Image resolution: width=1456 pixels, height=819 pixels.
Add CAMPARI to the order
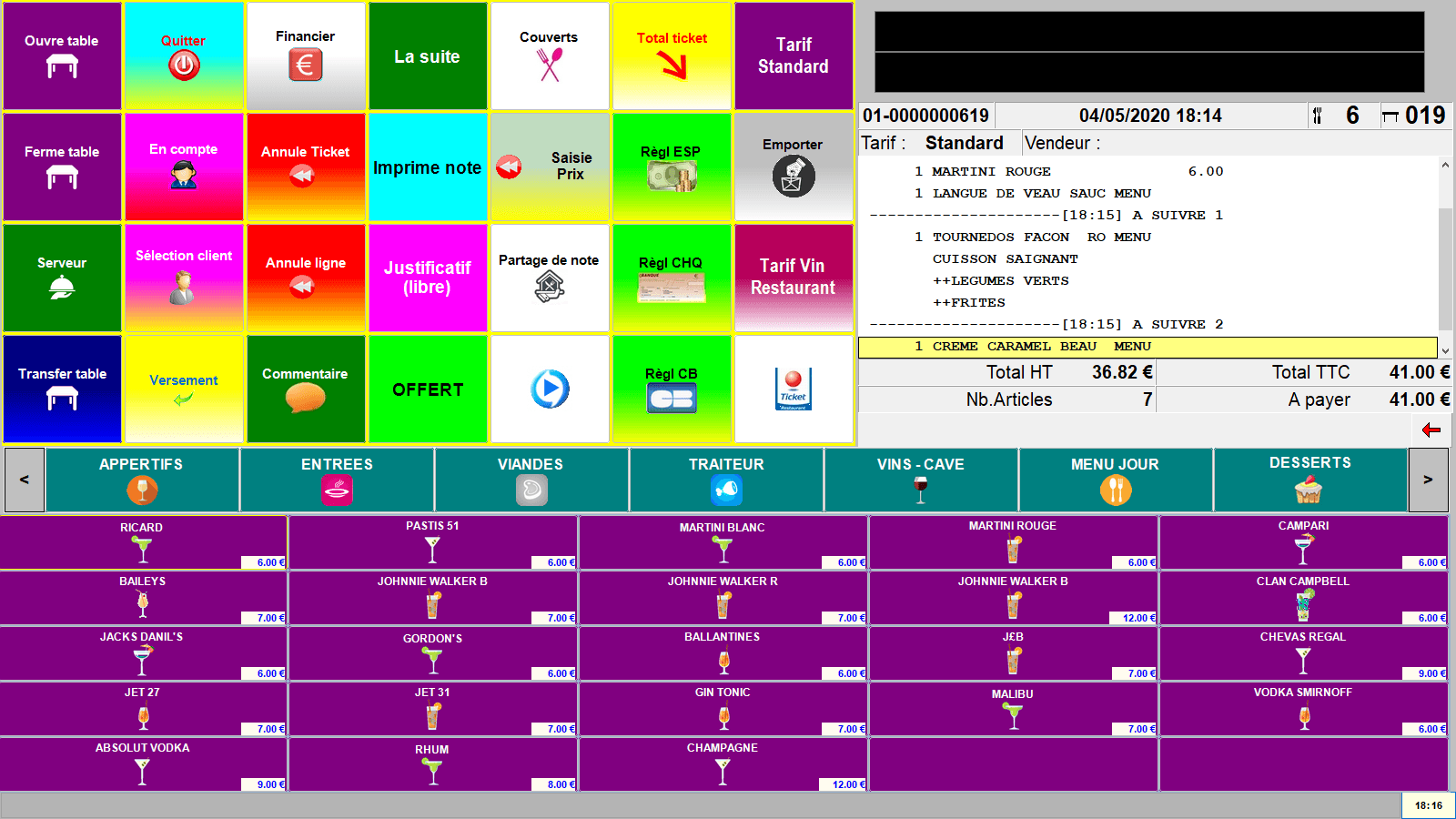1304,543
